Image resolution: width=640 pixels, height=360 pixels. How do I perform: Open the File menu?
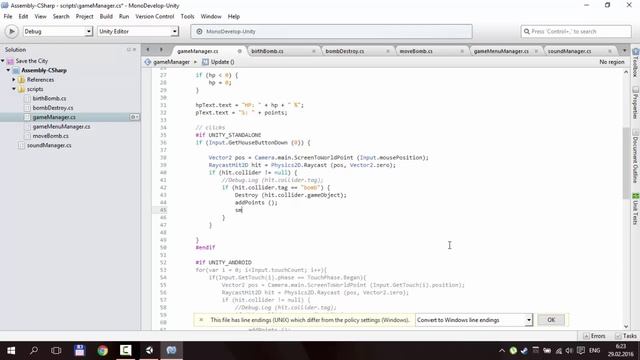coord(8,16)
